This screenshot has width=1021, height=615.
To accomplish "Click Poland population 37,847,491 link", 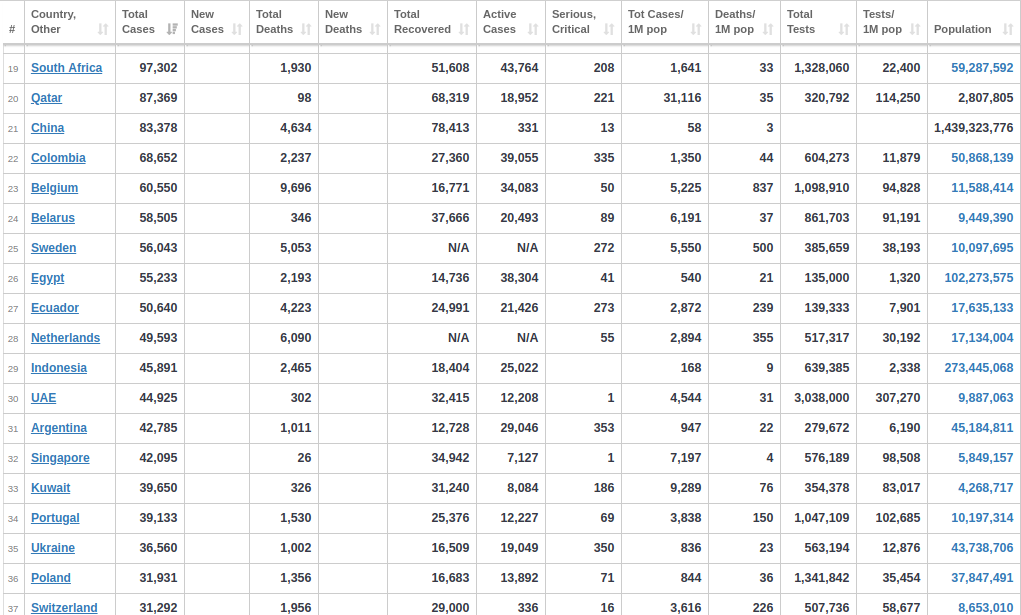I will point(982,577).
